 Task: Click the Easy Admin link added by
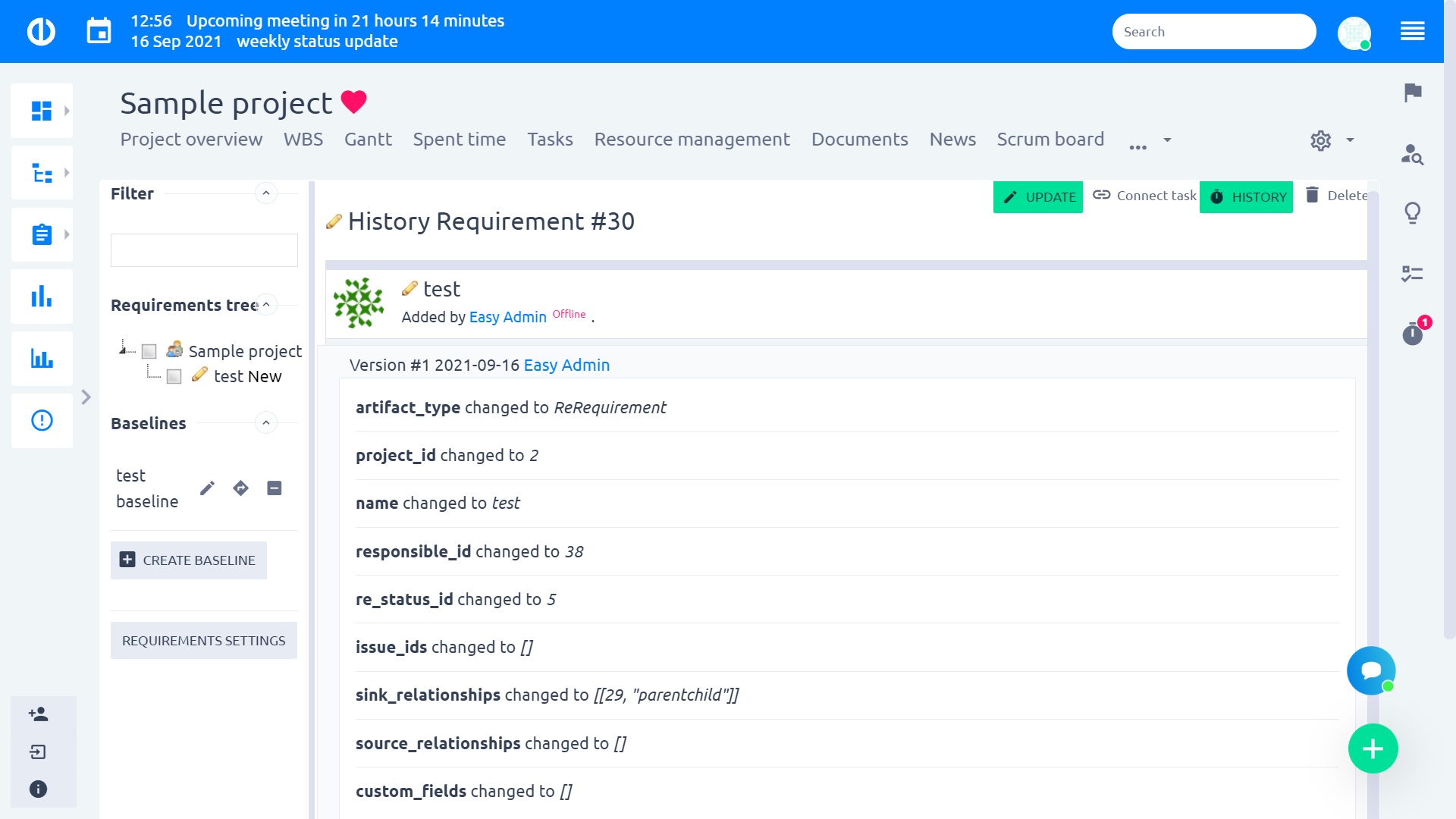click(x=507, y=316)
